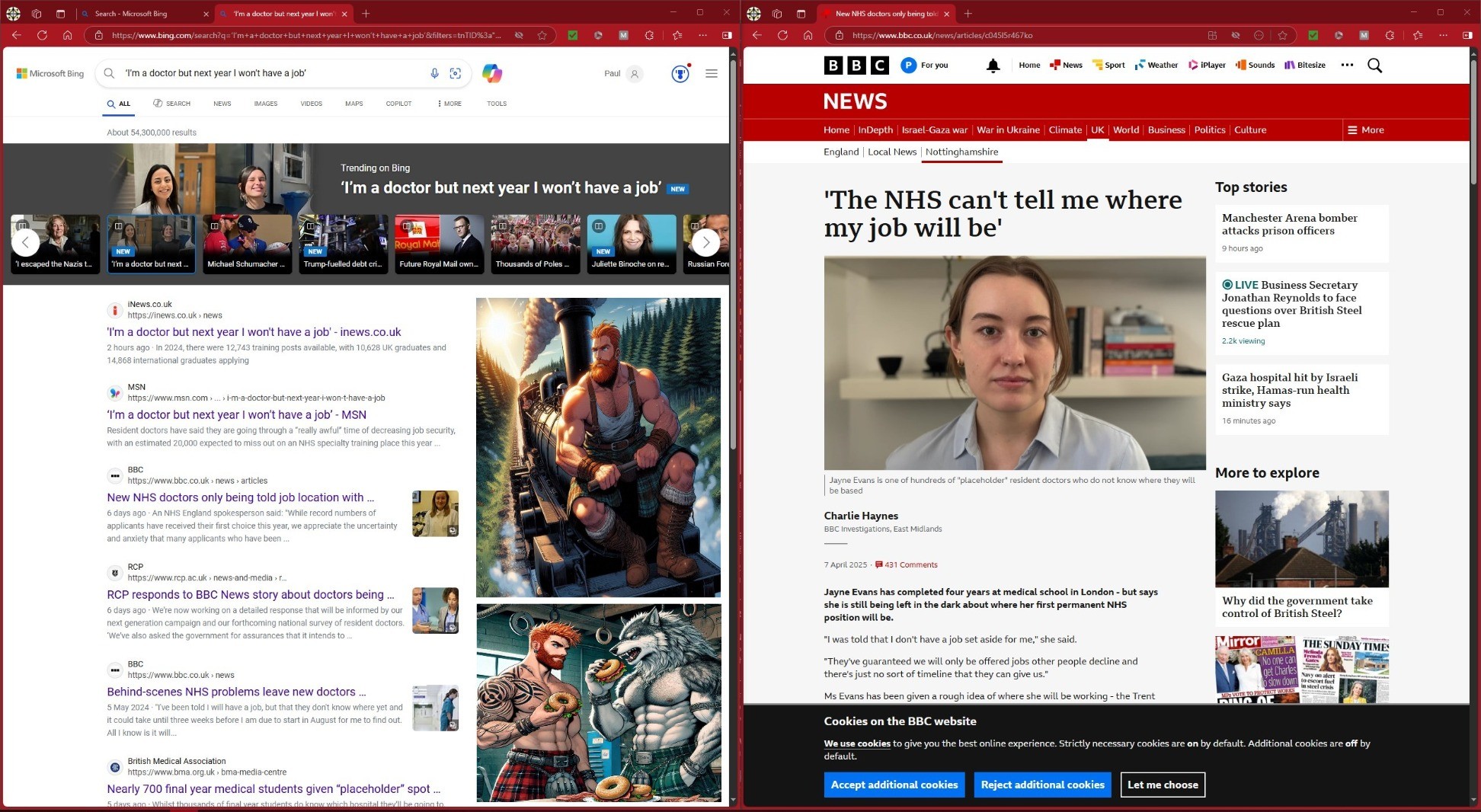Image resolution: width=1481 pixels, height=812 pixels.
Task: Open the Bing hamburger settings menu
Action: (x=712, y=73)
